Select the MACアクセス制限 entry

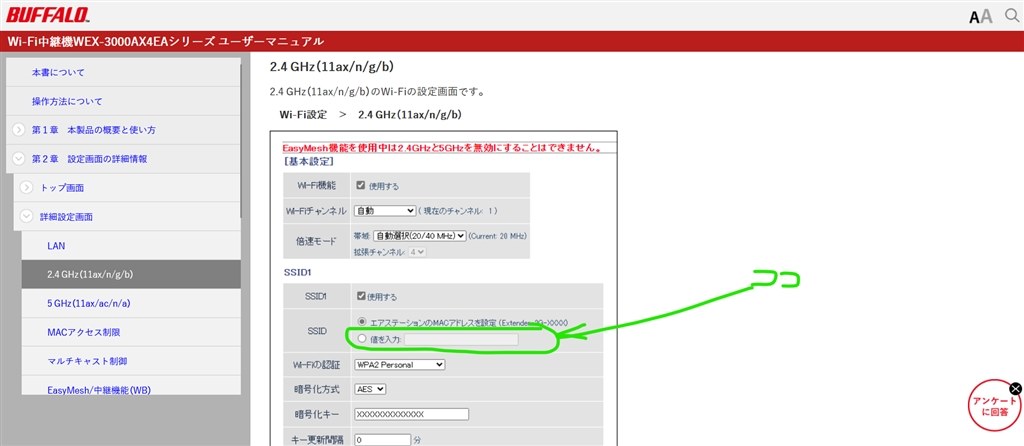tap(131, 332)
